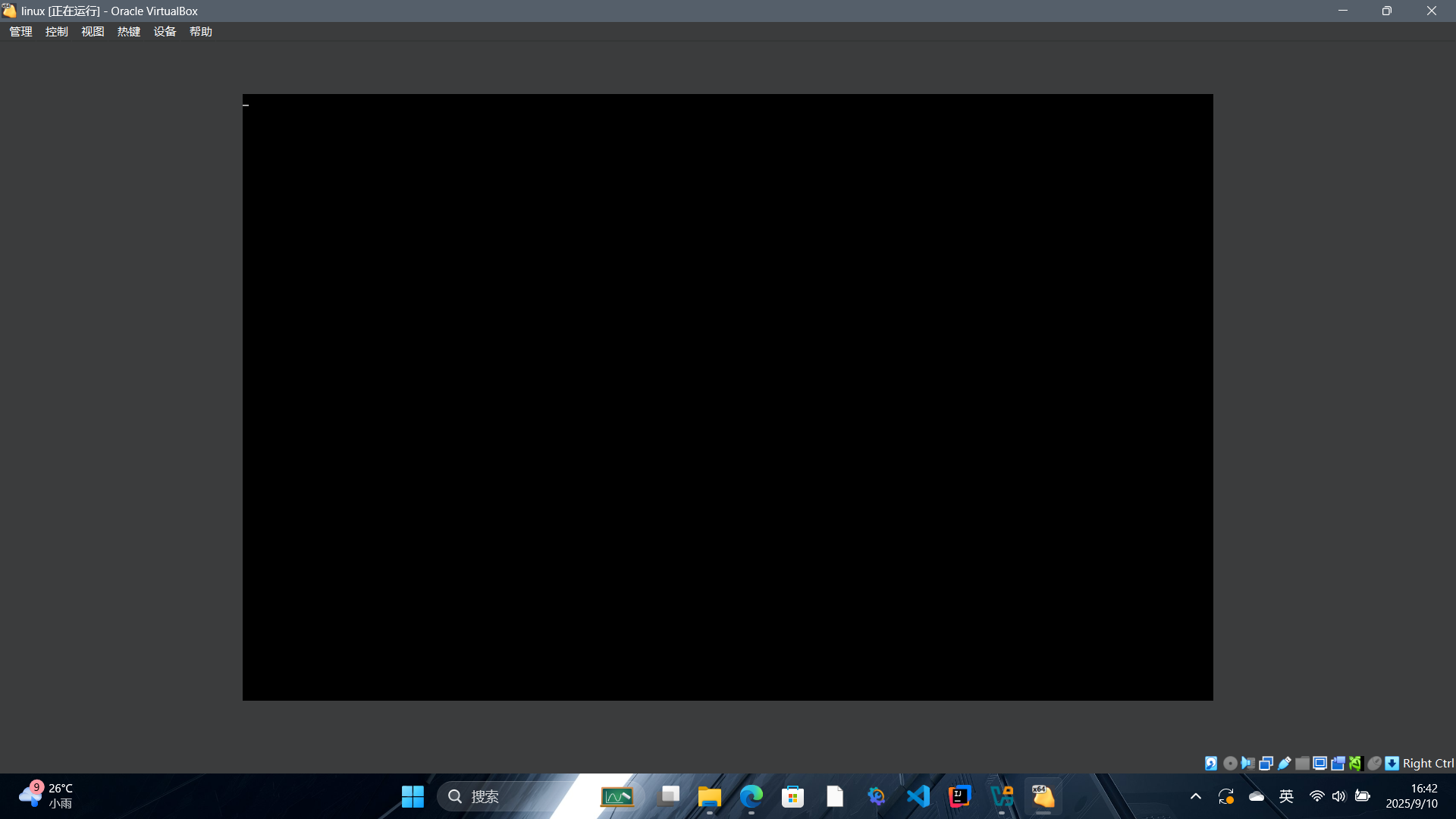Open the 管理 menu

(x=20, y=31)
